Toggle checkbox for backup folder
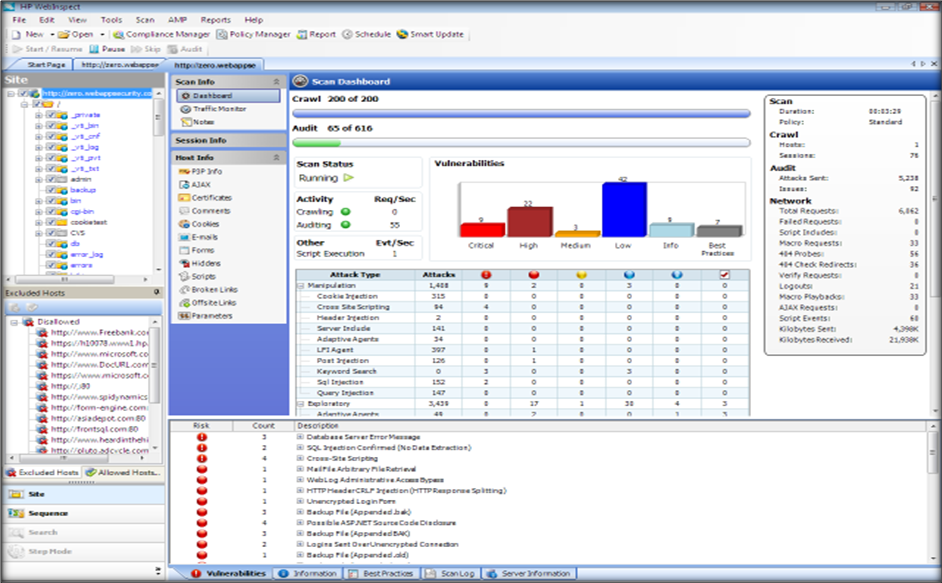 (x=51, y=190)
